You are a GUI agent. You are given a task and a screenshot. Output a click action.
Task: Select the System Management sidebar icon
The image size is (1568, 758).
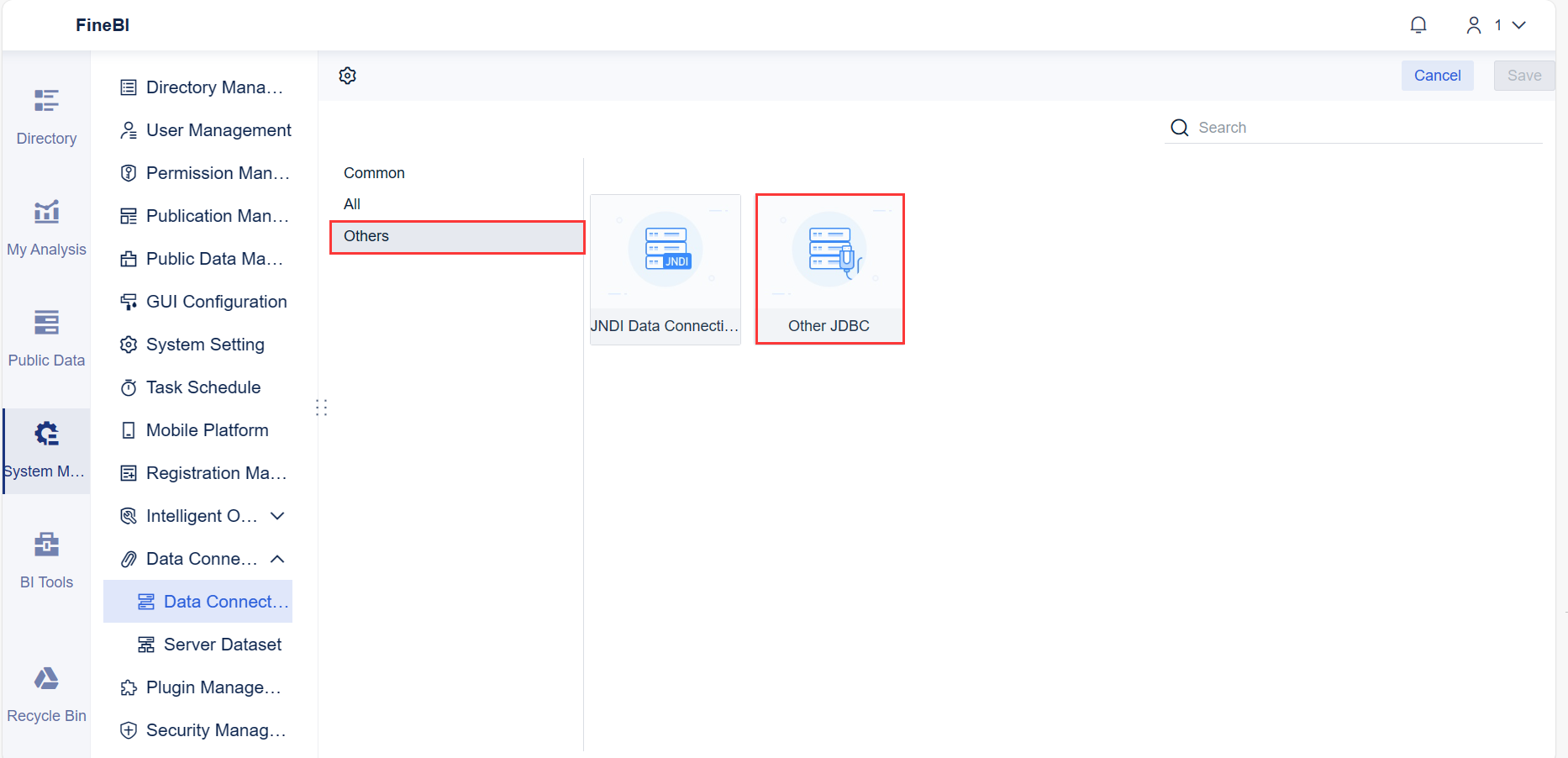(x=45, y=445)
